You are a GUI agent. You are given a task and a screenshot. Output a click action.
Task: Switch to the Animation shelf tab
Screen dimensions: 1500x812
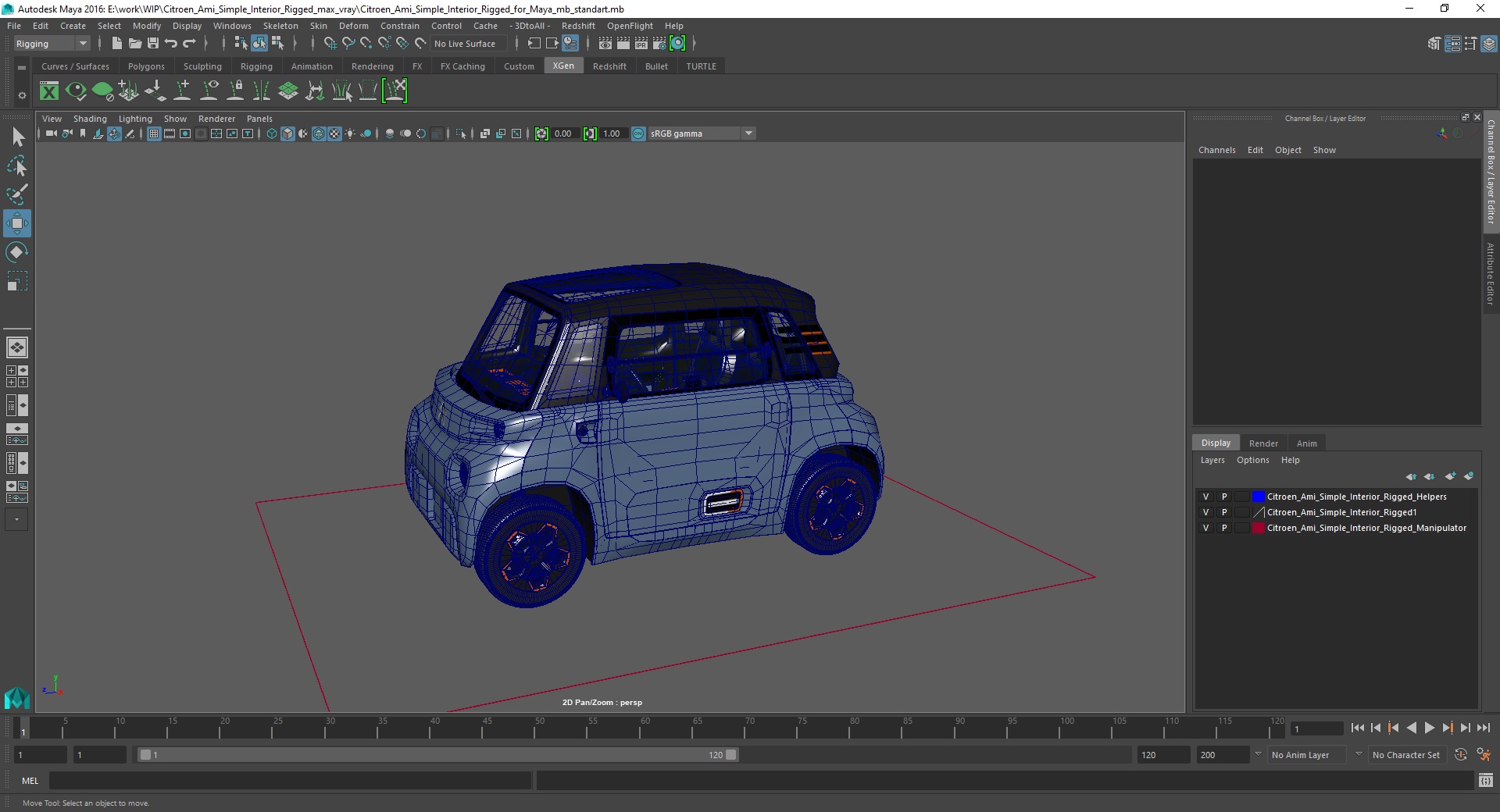312,66
